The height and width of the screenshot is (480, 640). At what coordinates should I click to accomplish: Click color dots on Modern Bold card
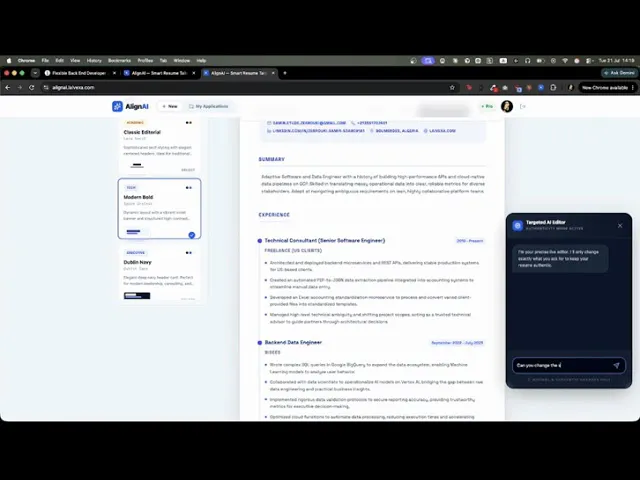(x=189, y=188)
